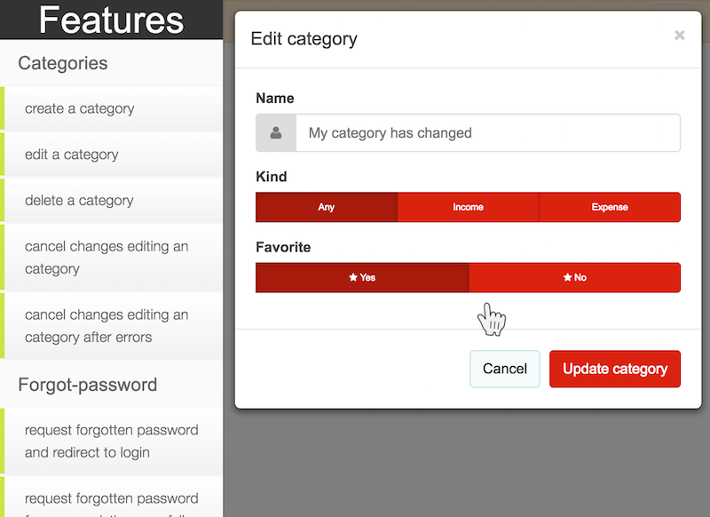
Task: Click the user icon beside Name field
Action: tap(276, 133)
